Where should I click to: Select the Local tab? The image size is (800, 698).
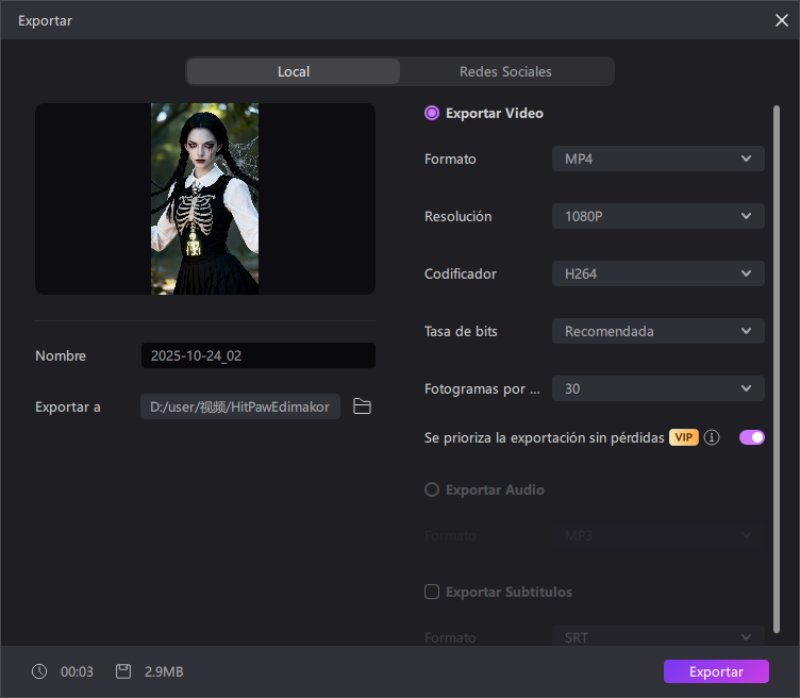tap(293, 72)
